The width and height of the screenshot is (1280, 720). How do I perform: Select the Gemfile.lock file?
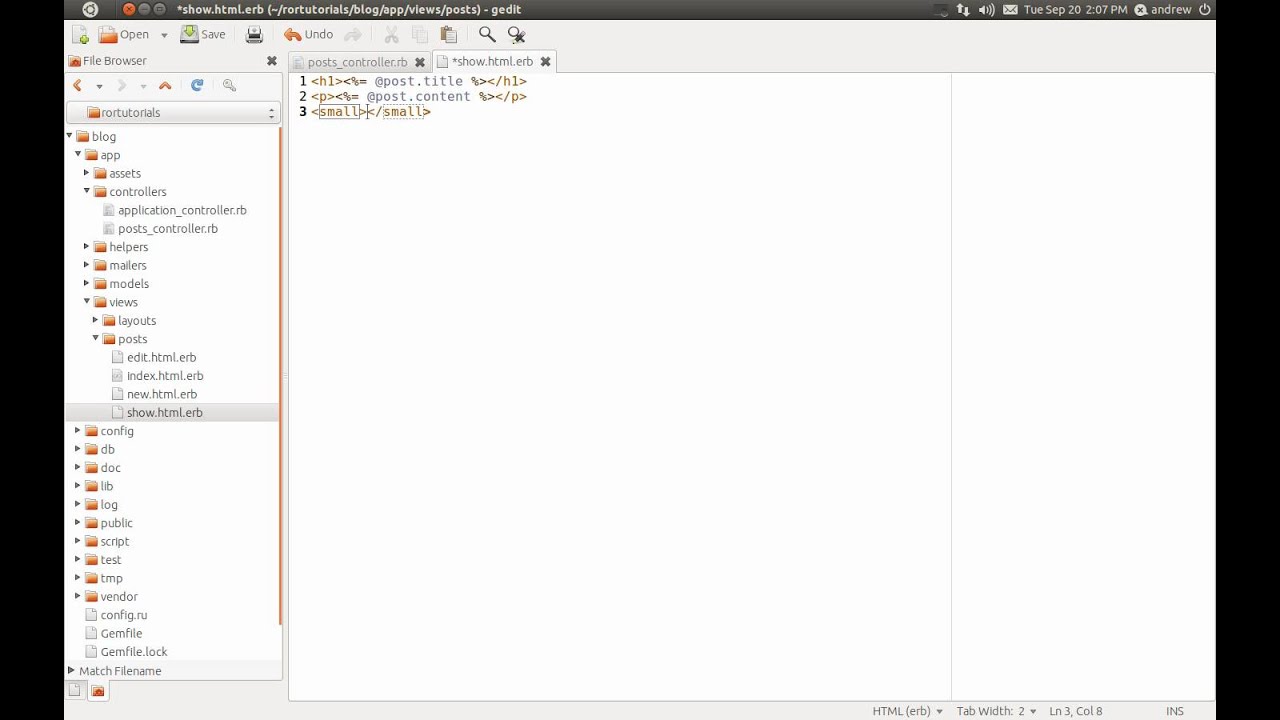pyautogui.click(x=133, y=652)
